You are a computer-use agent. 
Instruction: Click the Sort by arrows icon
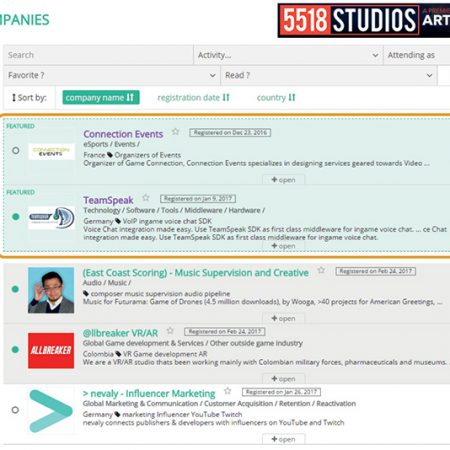[x=14, y=98]
